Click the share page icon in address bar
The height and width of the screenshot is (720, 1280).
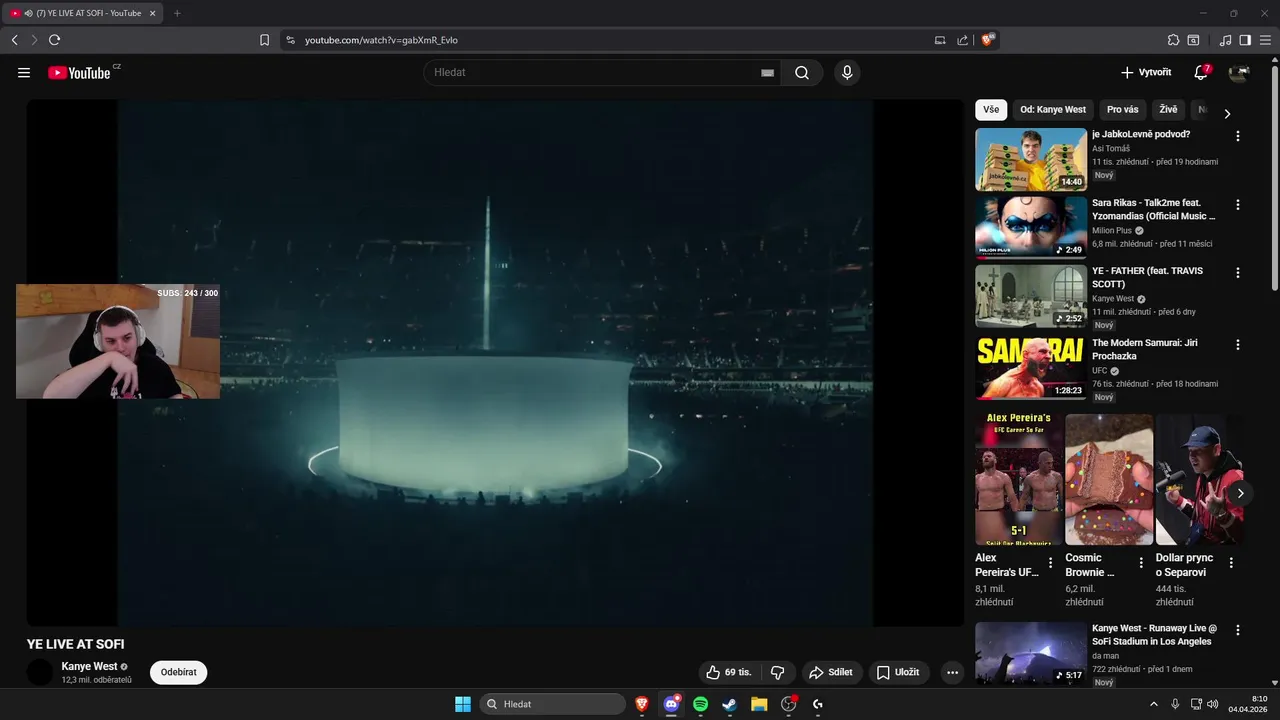962,40
